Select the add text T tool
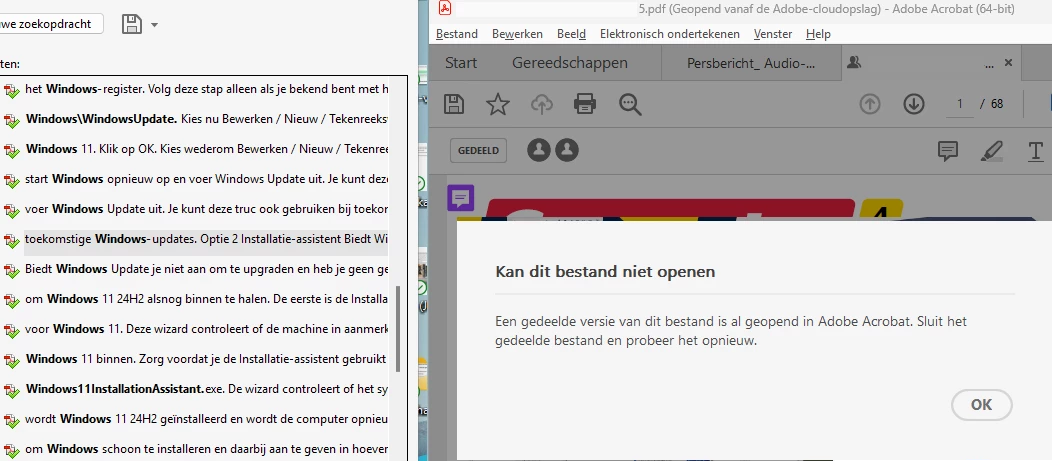 pos(1036,151)
